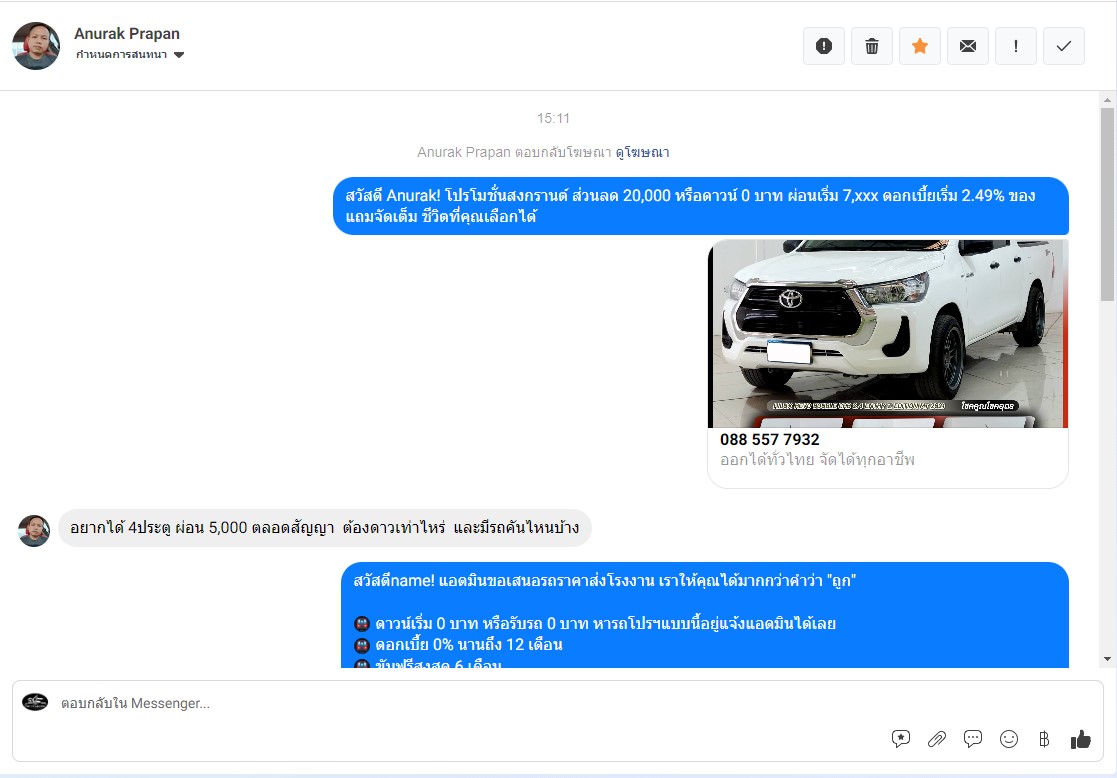This screenshot has width=1117, height=778.
Task: Open attachment picker with paperclip icon
Action: click(937, 739)
